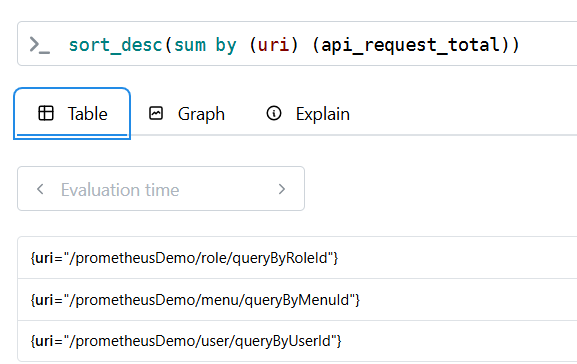Switch to the Table tab label
This screenshot has width=577, height=364.
(x=88, y=114)
